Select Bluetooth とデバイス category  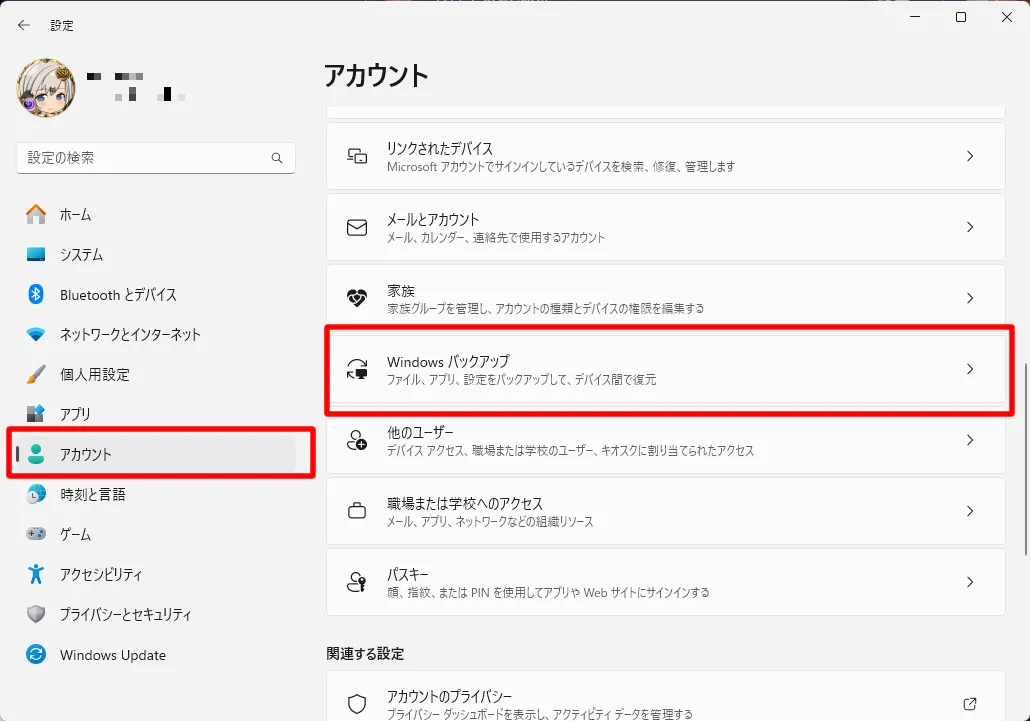tap(118, 295)
